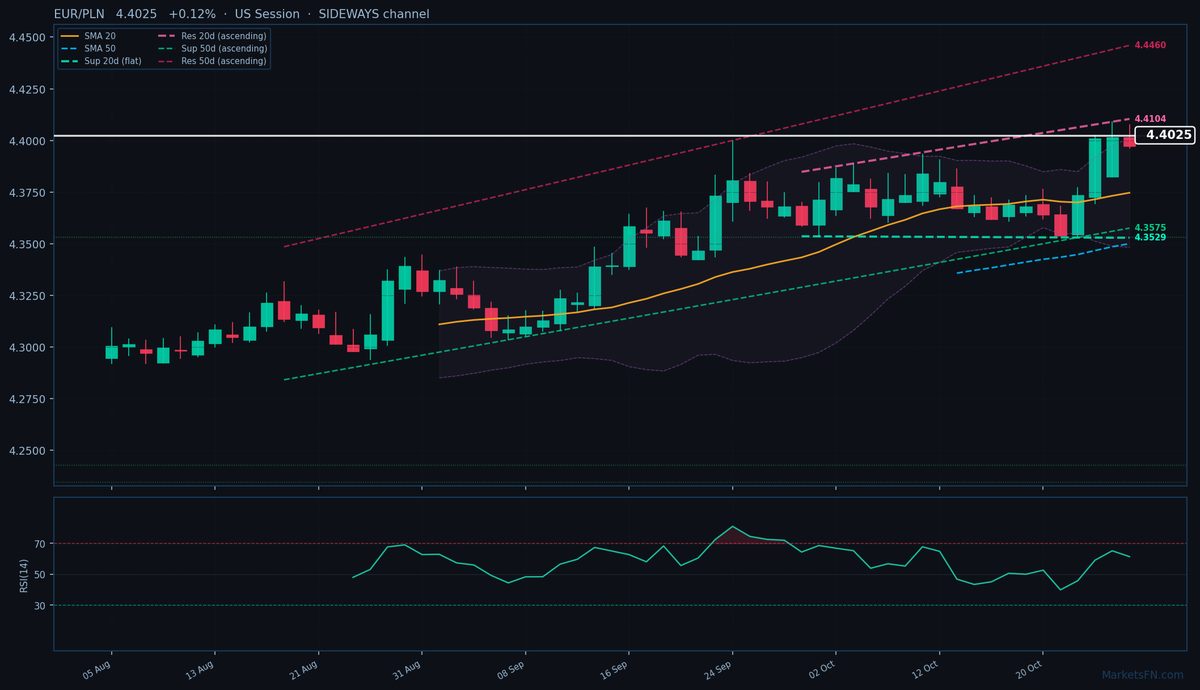Click the '02 Oct' date label
Screen dimensions: 1200x690
coord(821,670)
